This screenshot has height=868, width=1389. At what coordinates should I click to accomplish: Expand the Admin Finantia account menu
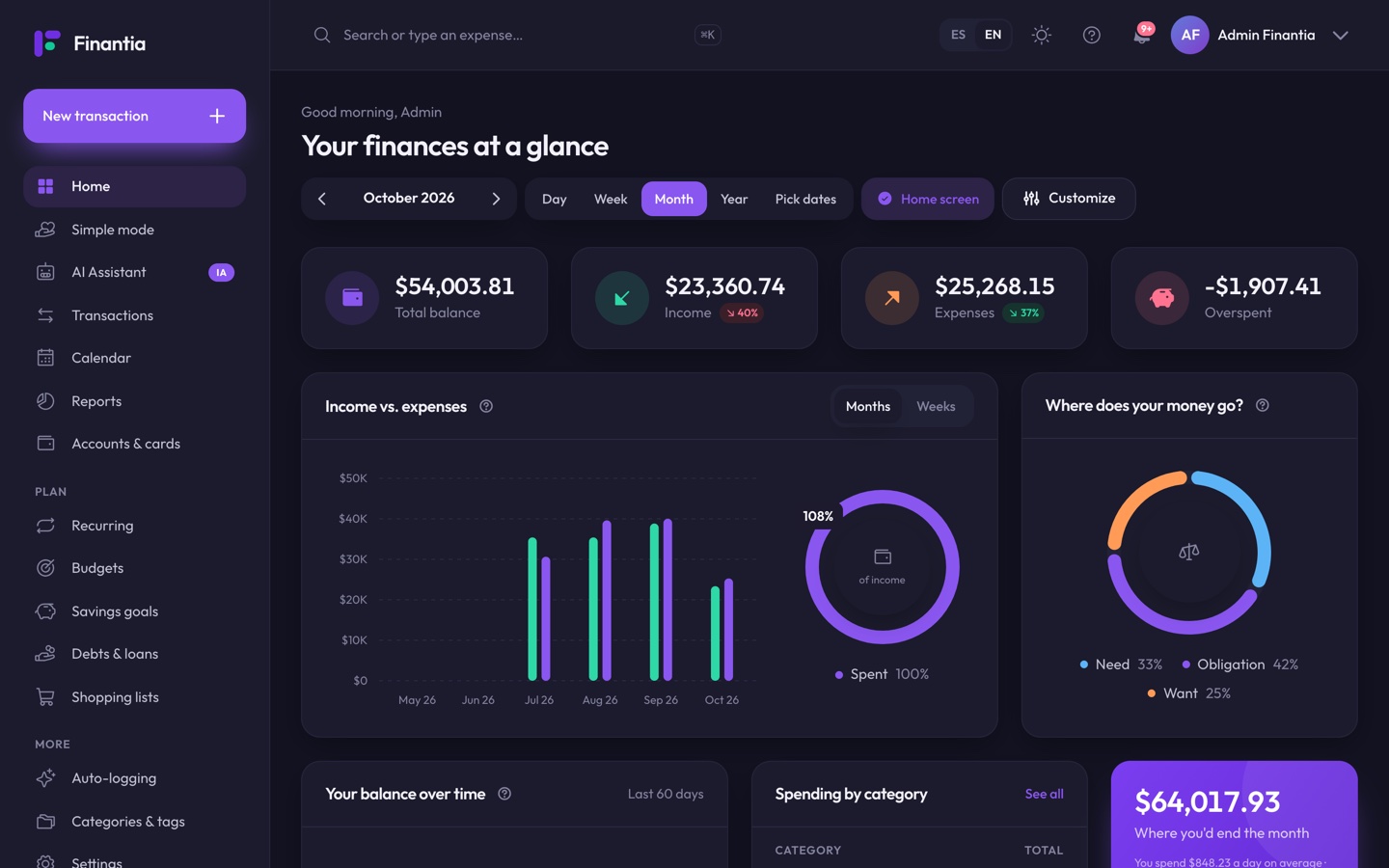pos(1340,35)
